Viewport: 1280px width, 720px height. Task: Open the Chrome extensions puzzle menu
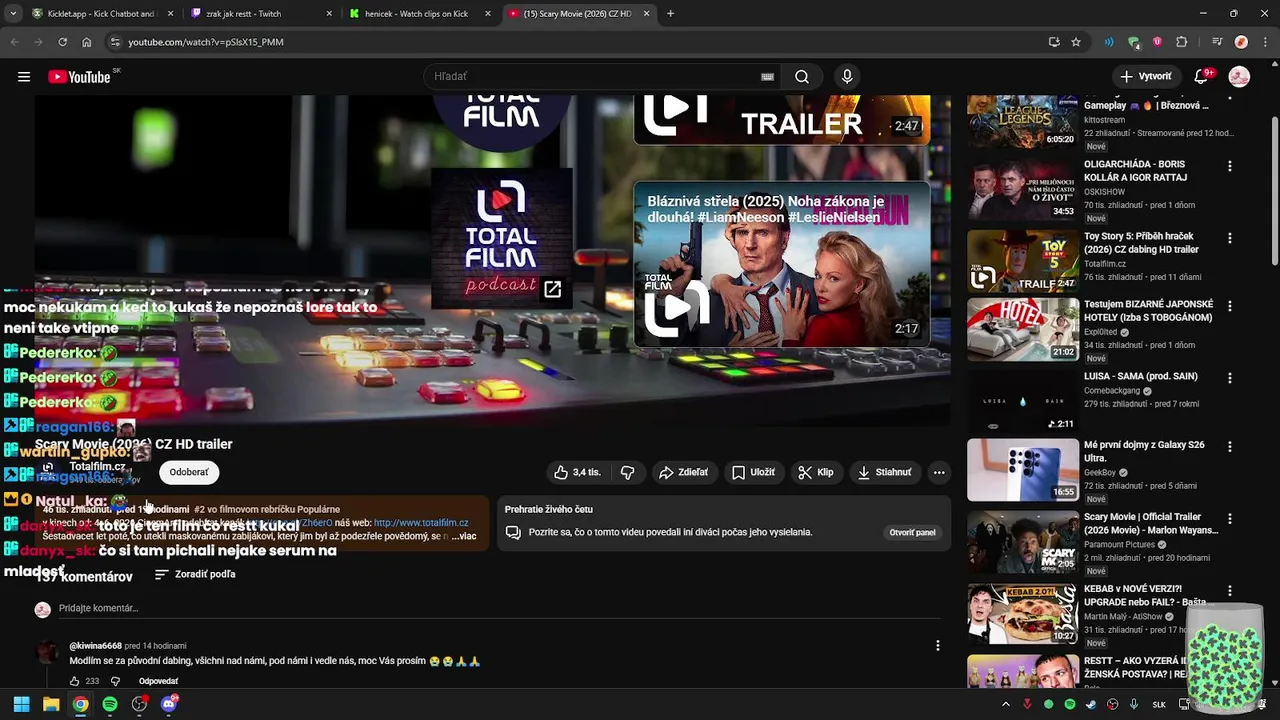[1181, 42]
